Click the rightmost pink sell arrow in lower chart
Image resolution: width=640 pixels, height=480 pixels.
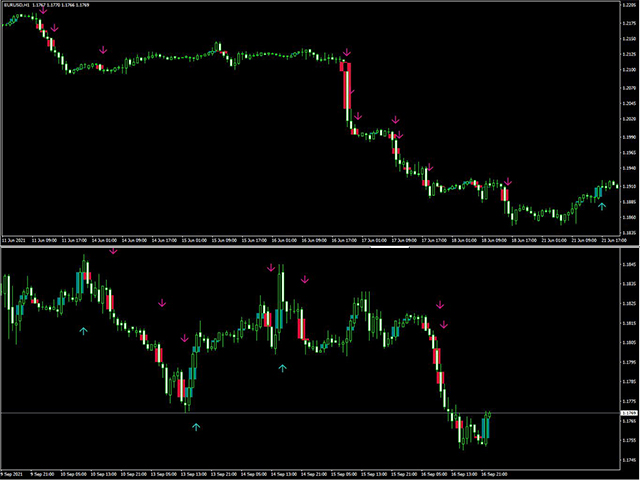(445, 324)
